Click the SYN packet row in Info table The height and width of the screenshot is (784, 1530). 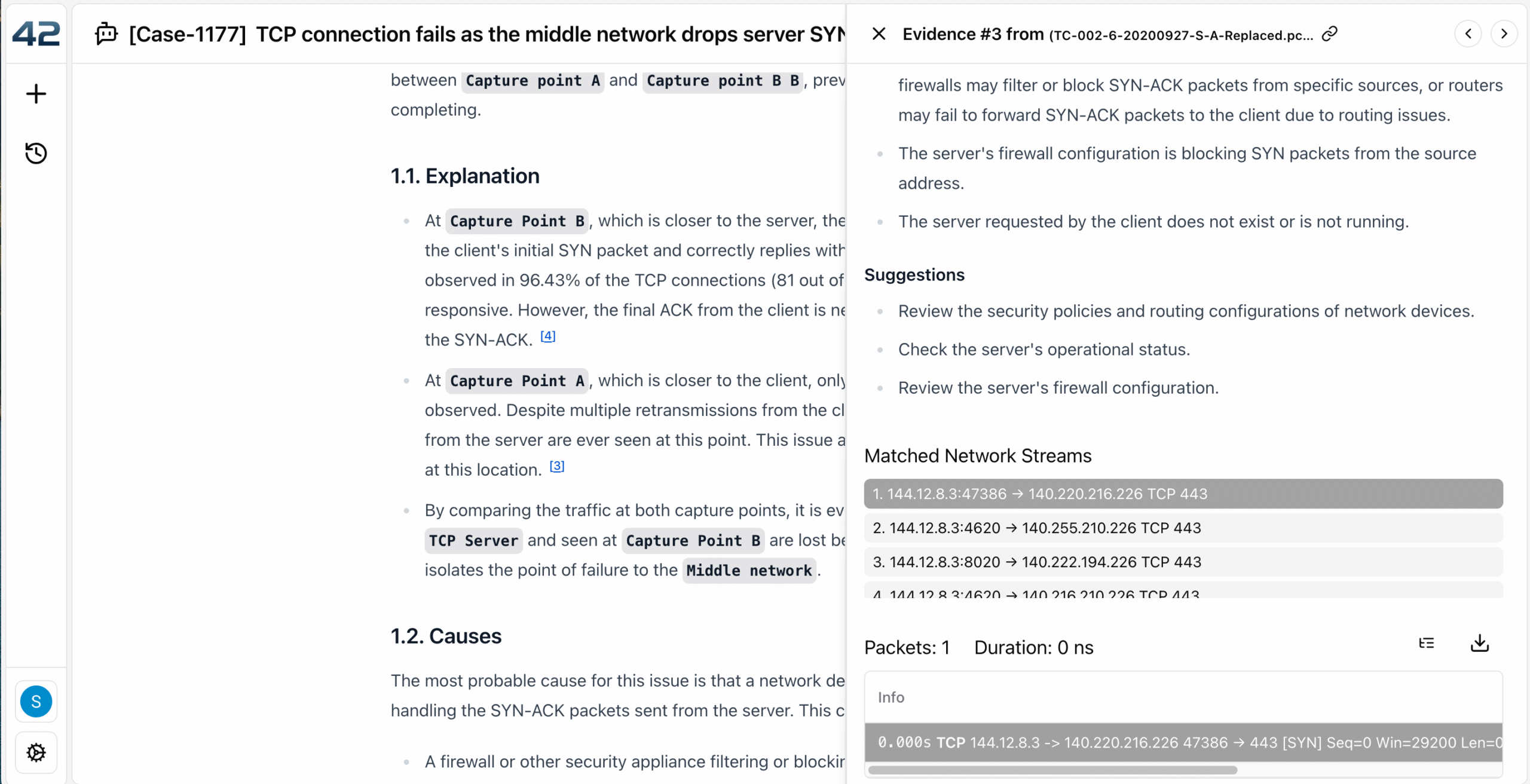[1183, 743]
